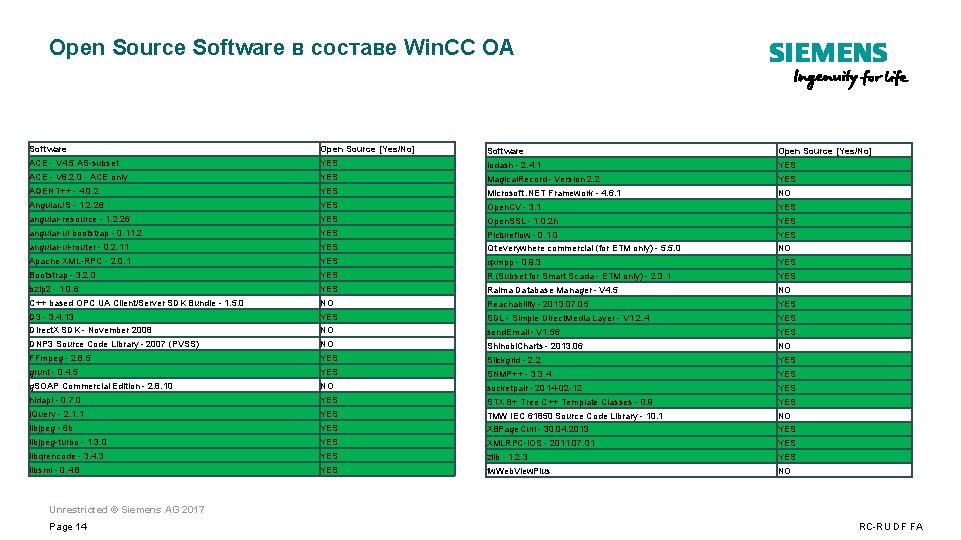This screenshot has height=540, width=961.
Task: Click the 'Slickgrid - 2.2' cell
Action: click(631, 360)
